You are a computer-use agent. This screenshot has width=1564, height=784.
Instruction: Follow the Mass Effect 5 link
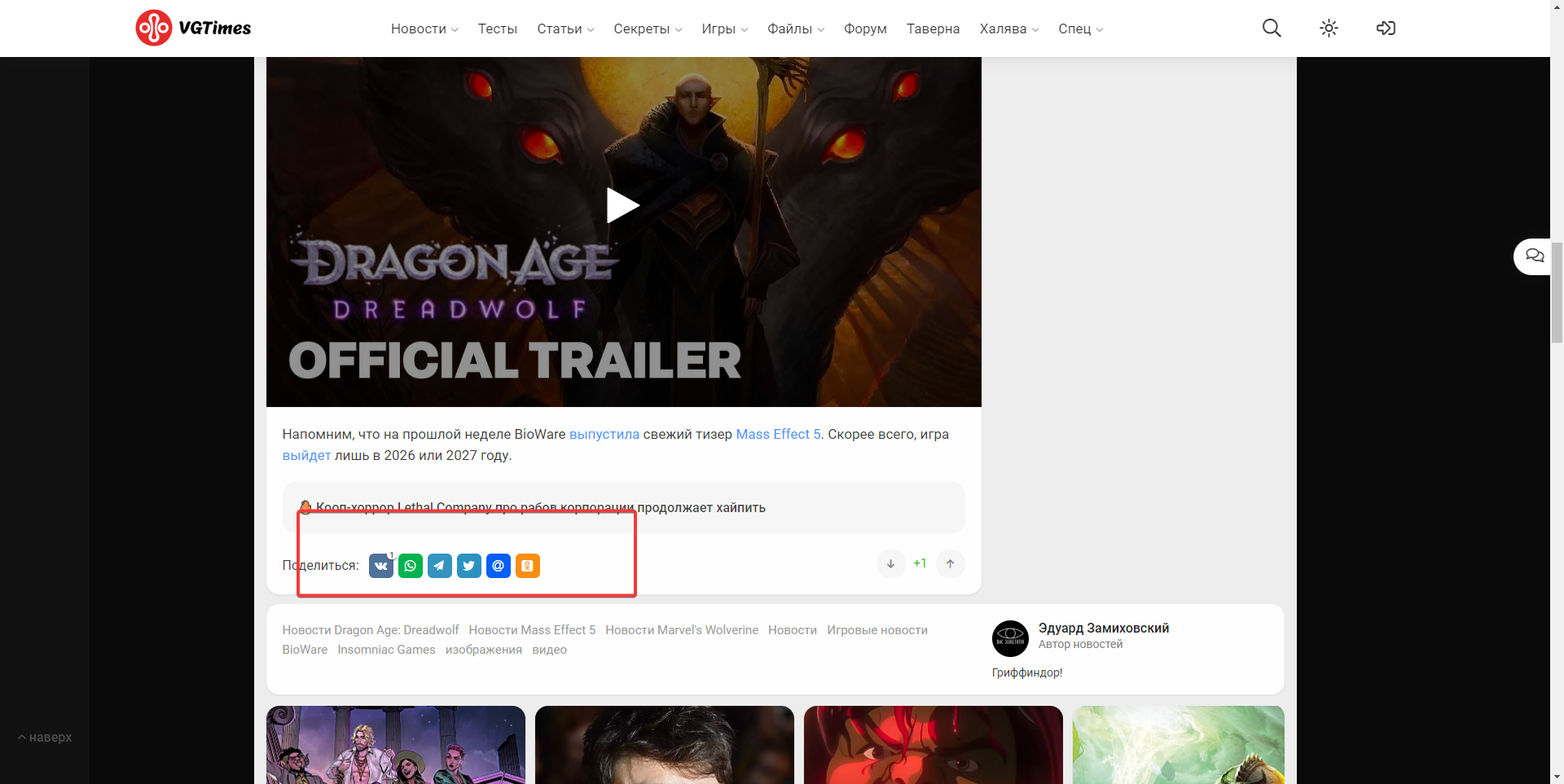click(x=778, y=435)
